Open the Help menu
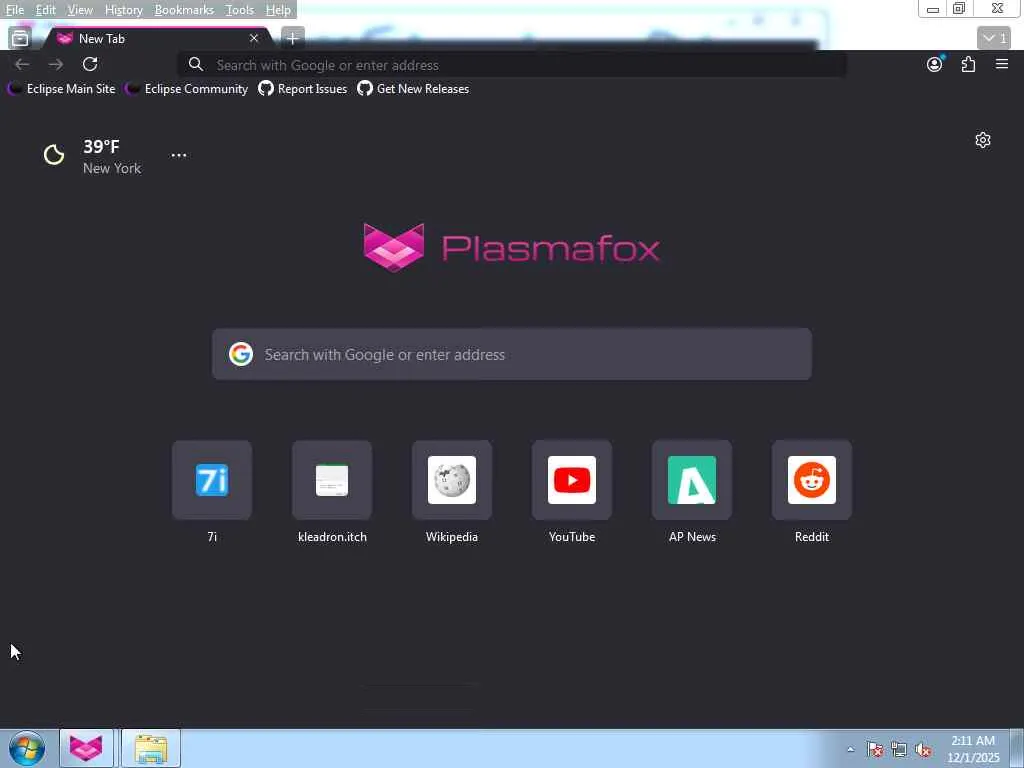Image resolution: width=1024 pixels, height=768 pixels. pyautogui.click(x=278, y=10)
